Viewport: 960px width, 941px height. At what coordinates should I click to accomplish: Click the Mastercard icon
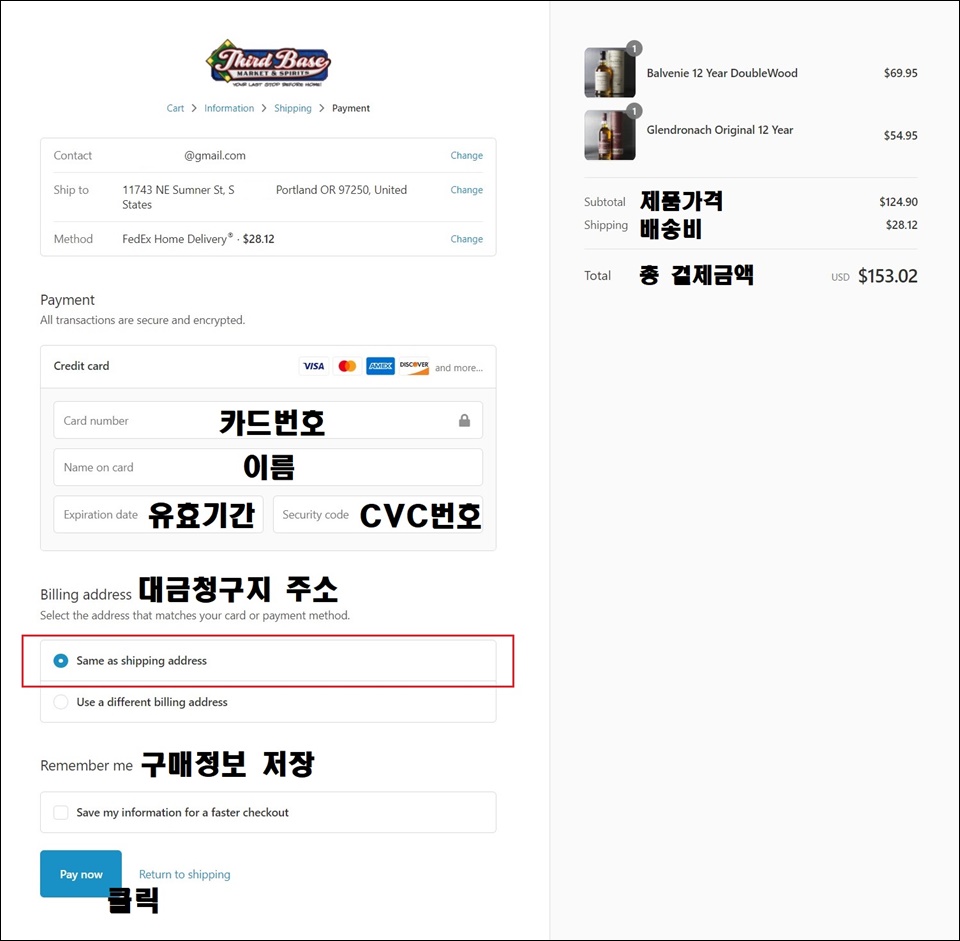(347, 366)
